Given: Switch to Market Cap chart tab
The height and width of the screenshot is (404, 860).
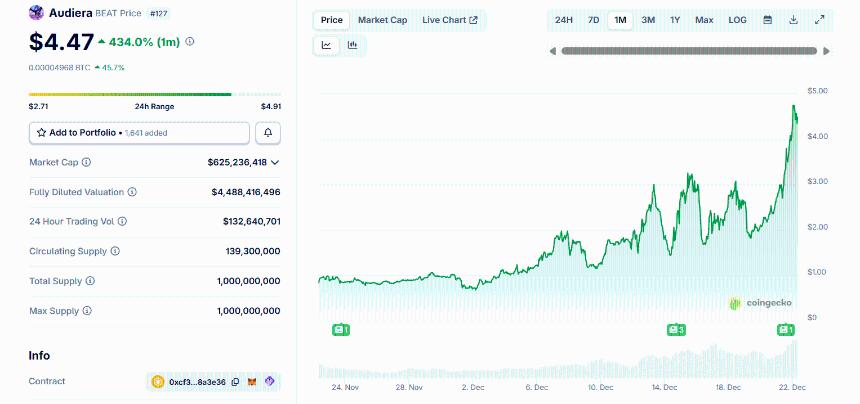Looking at the screenshot, I should coord(382,20).
